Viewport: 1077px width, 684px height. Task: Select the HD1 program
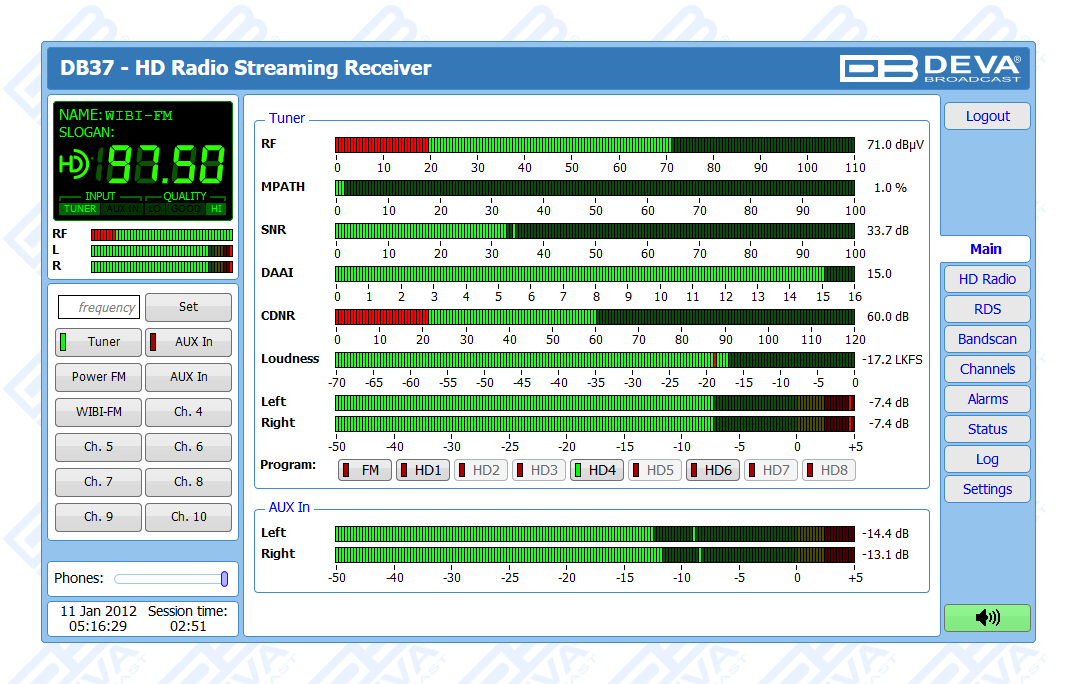(423, 470)
